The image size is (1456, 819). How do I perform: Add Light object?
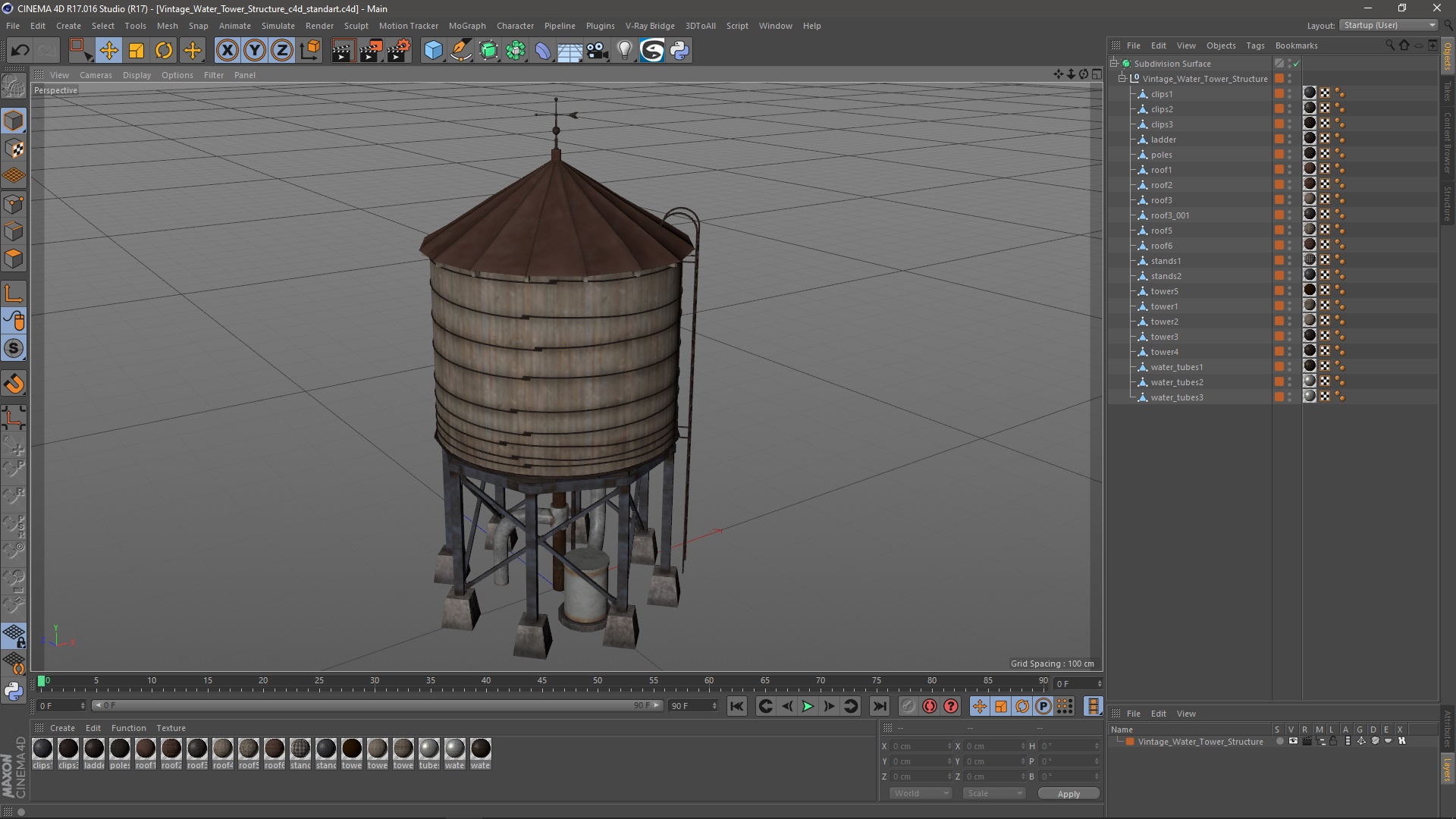point(625,51)
